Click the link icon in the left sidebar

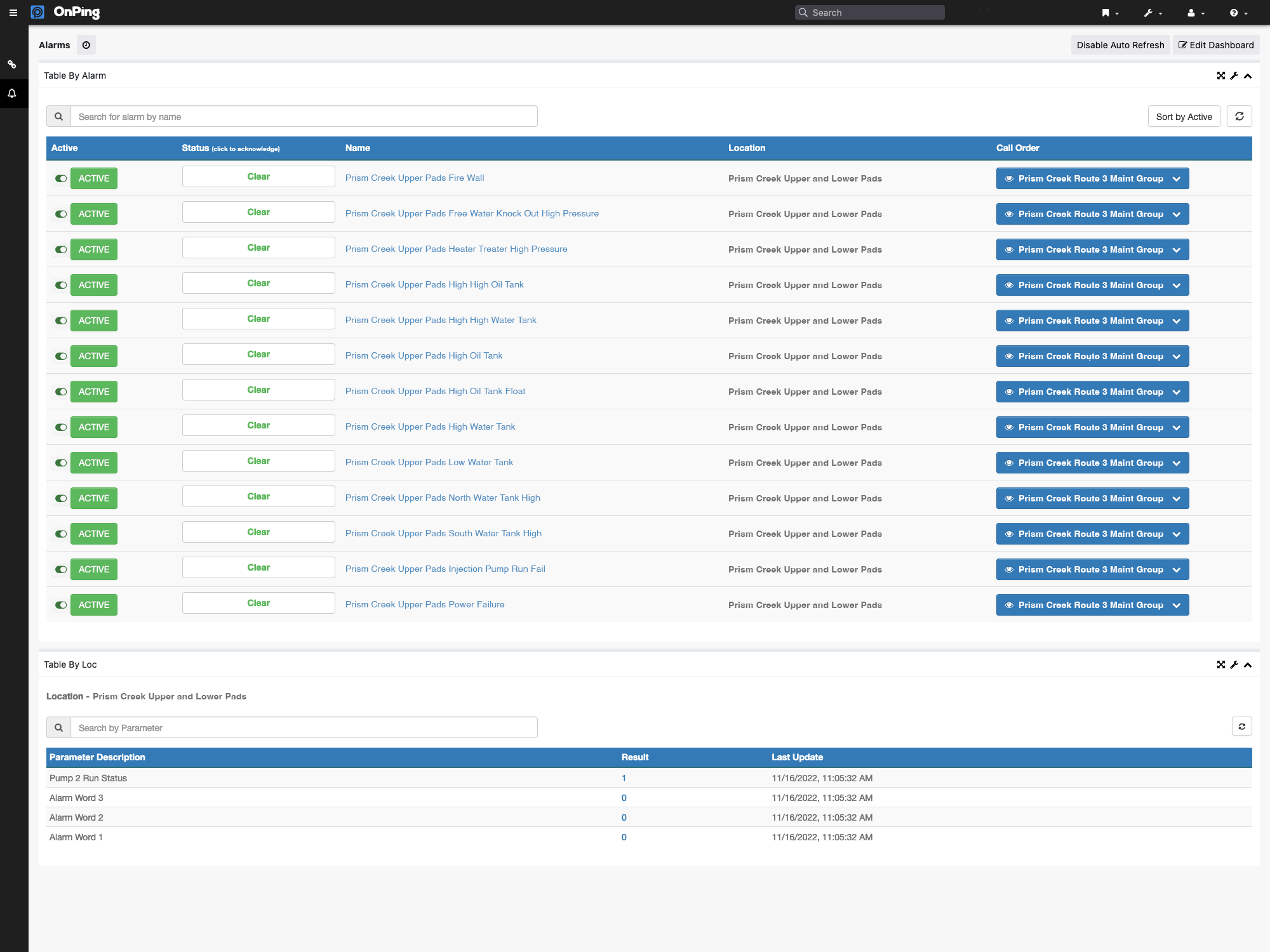(x=13, y=64)
